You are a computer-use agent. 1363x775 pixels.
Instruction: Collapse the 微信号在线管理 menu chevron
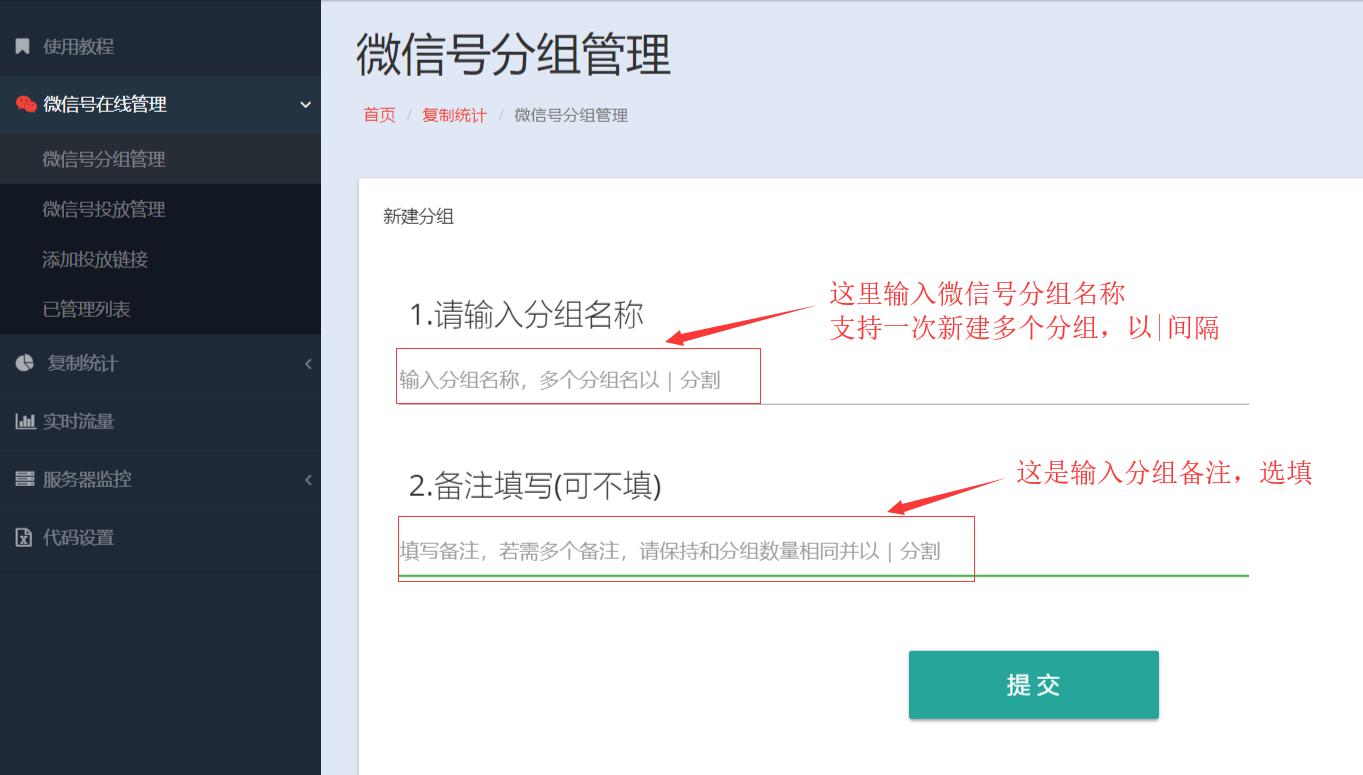tap(306, 104)
